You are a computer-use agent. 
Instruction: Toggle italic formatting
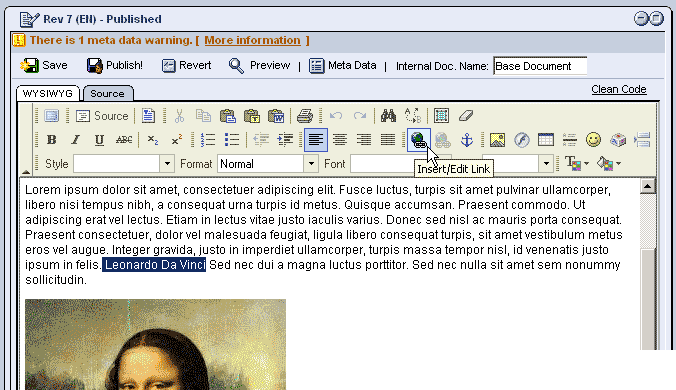coord(75,140)
